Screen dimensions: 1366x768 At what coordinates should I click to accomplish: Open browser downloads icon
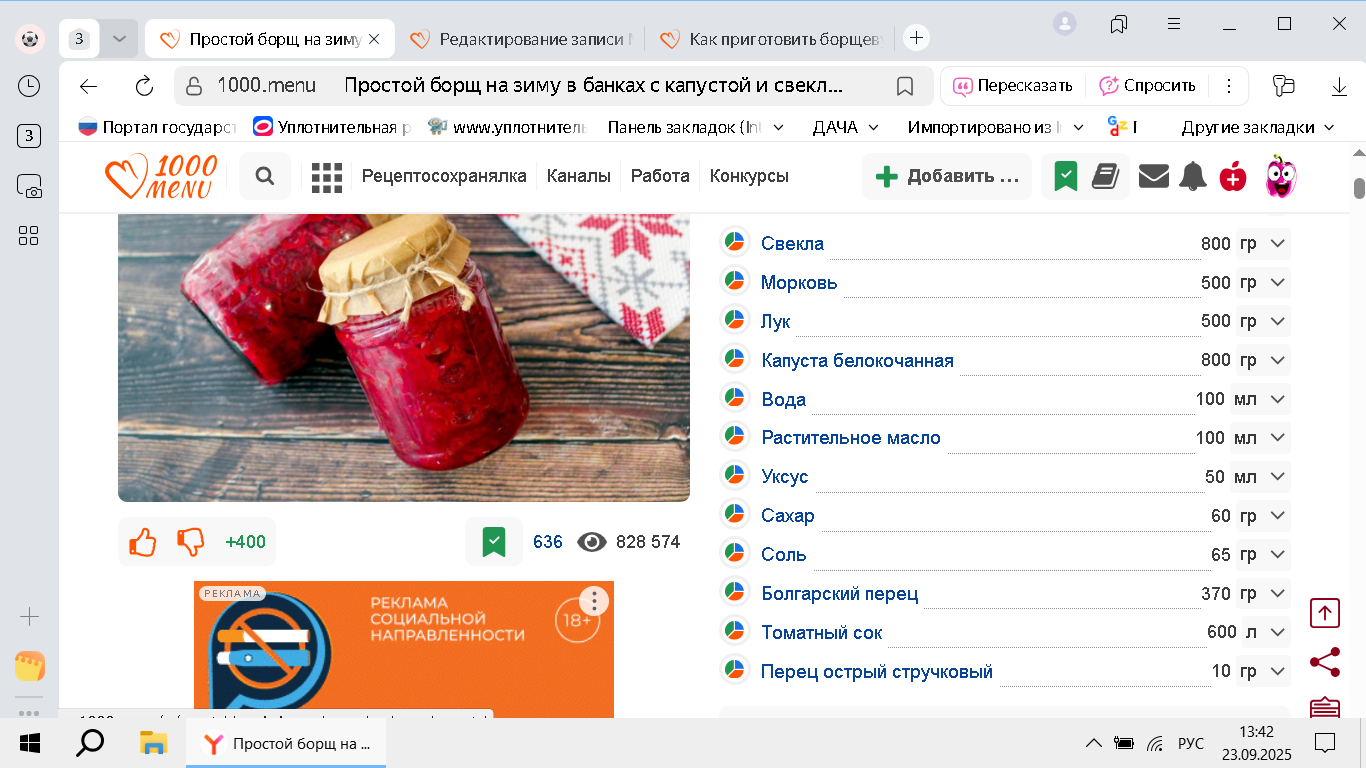(x=1339, y=87)
